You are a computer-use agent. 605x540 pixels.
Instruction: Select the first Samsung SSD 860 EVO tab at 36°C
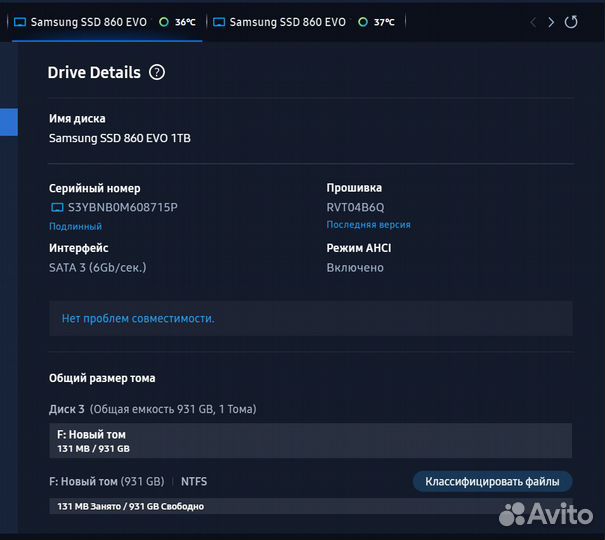pos(105,22)
